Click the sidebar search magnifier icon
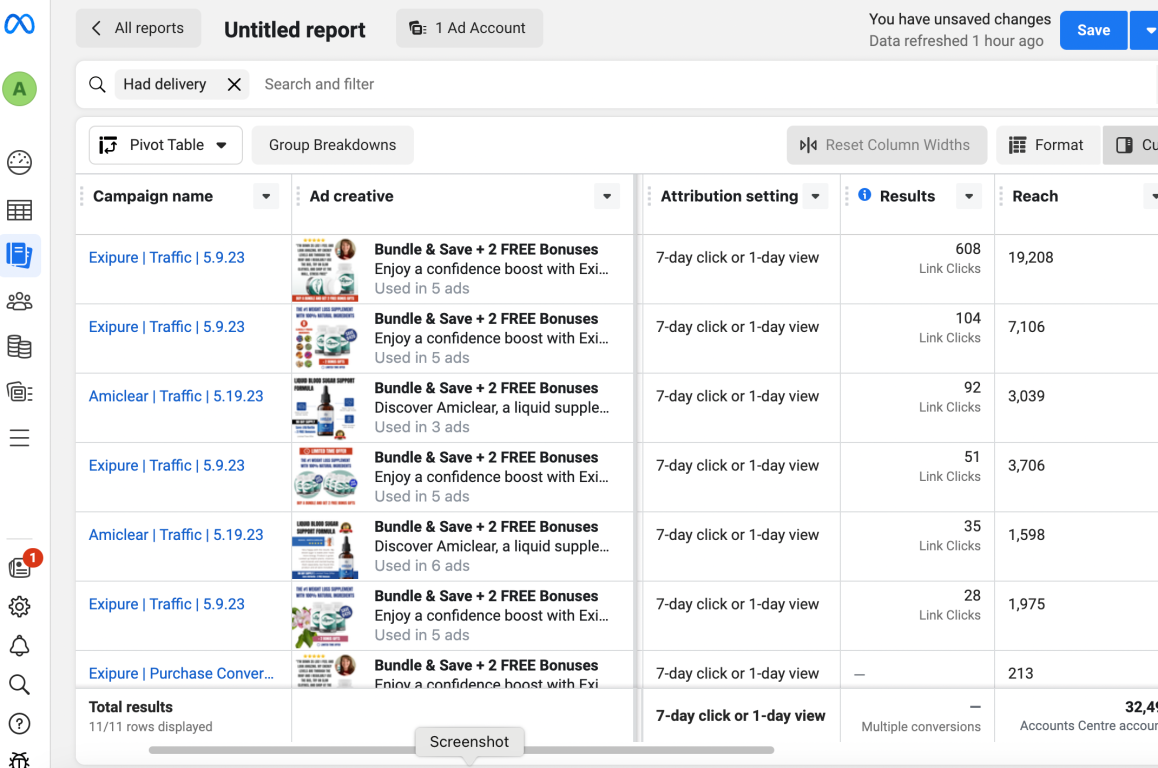Viewport: 1158px width, 768px height. (x=19, y=685)
